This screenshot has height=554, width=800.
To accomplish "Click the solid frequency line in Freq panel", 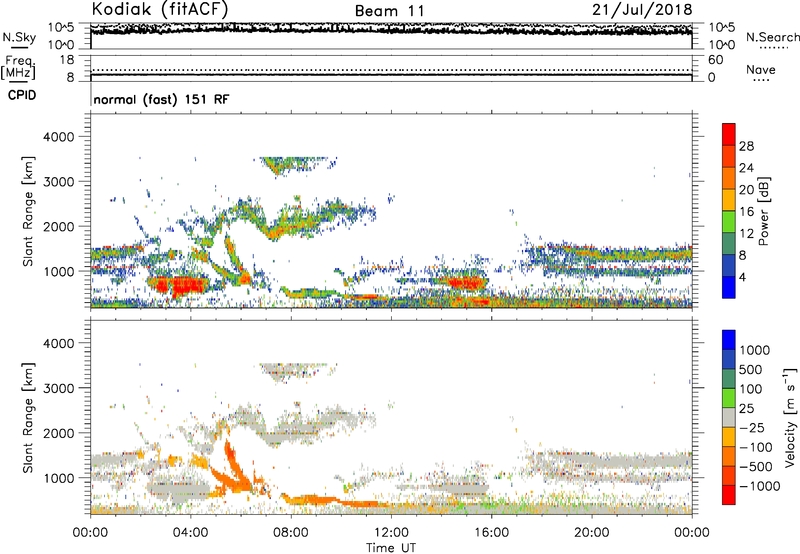I will (391, 75).
